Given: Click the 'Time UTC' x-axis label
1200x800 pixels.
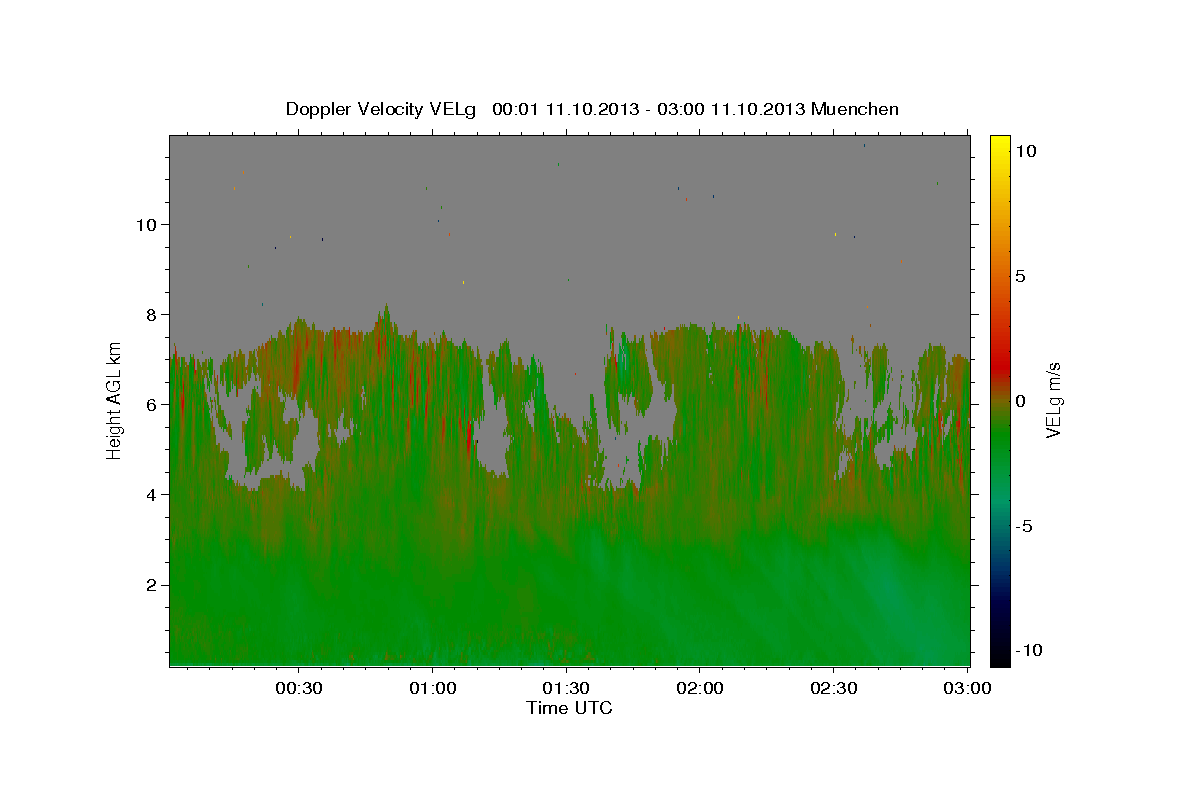Looking at the screenshot, I should pos(569,708).
